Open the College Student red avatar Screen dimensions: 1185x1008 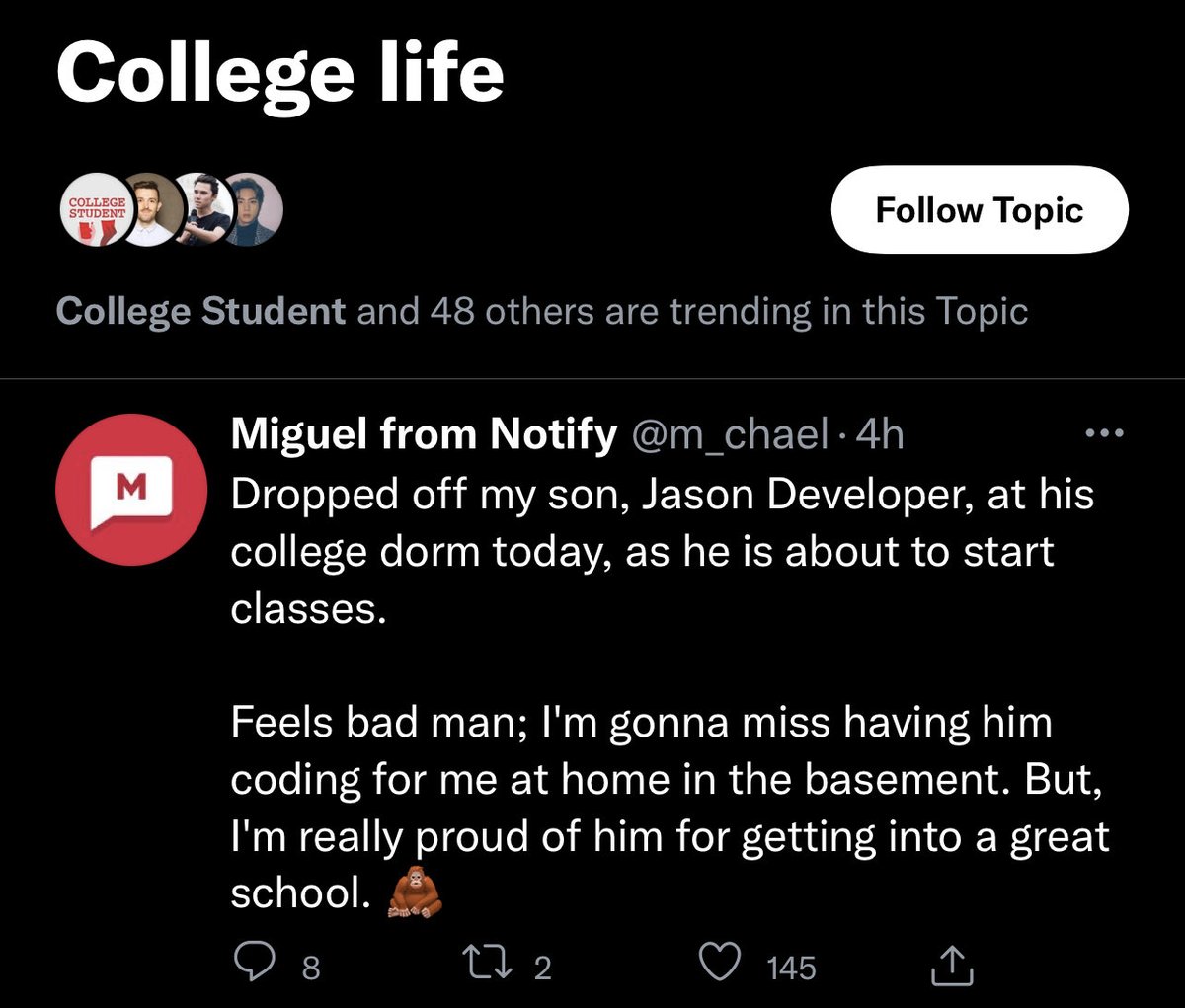click(96, 209)
